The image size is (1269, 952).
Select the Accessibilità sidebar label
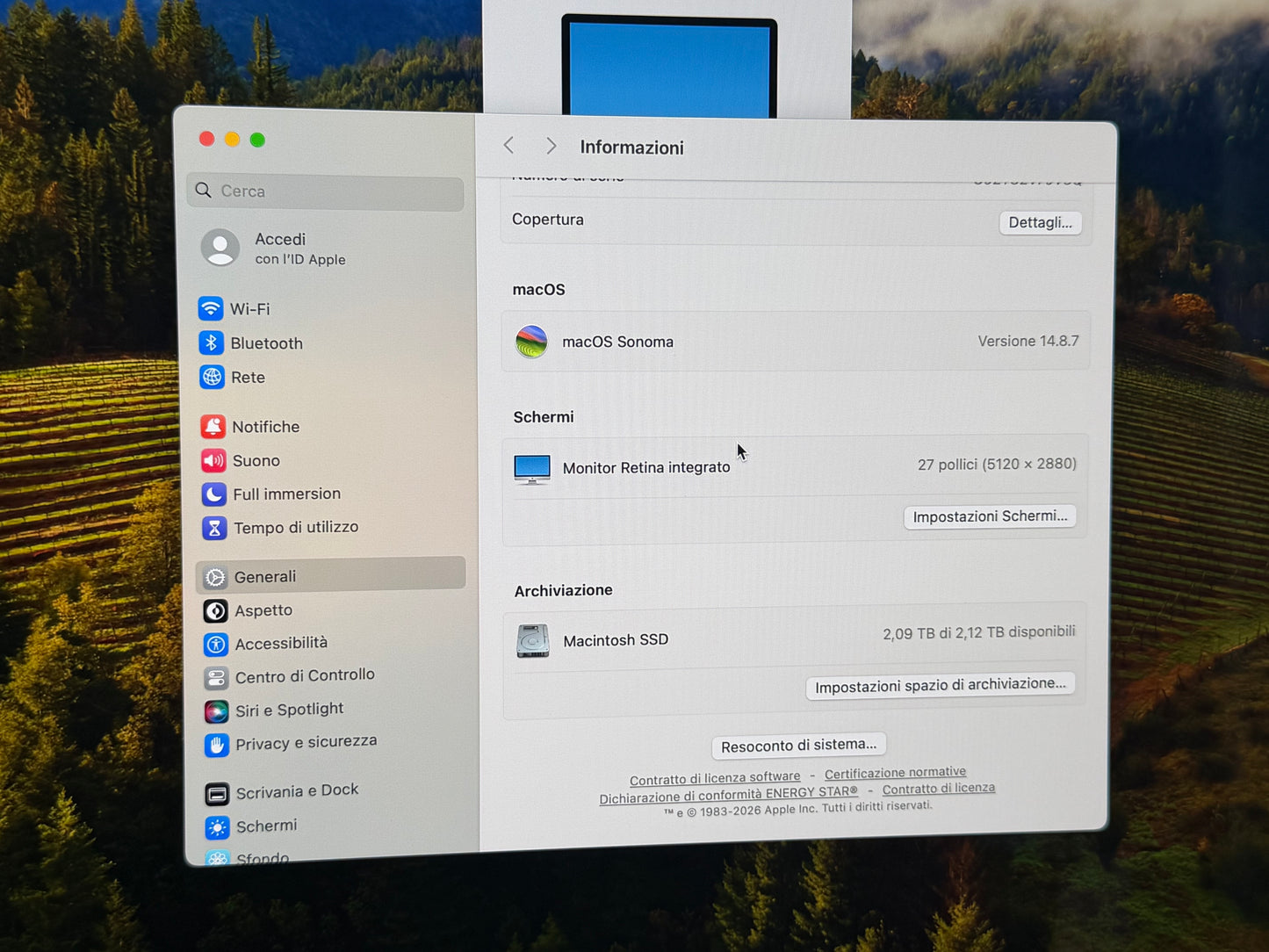[x=281, y=644]
